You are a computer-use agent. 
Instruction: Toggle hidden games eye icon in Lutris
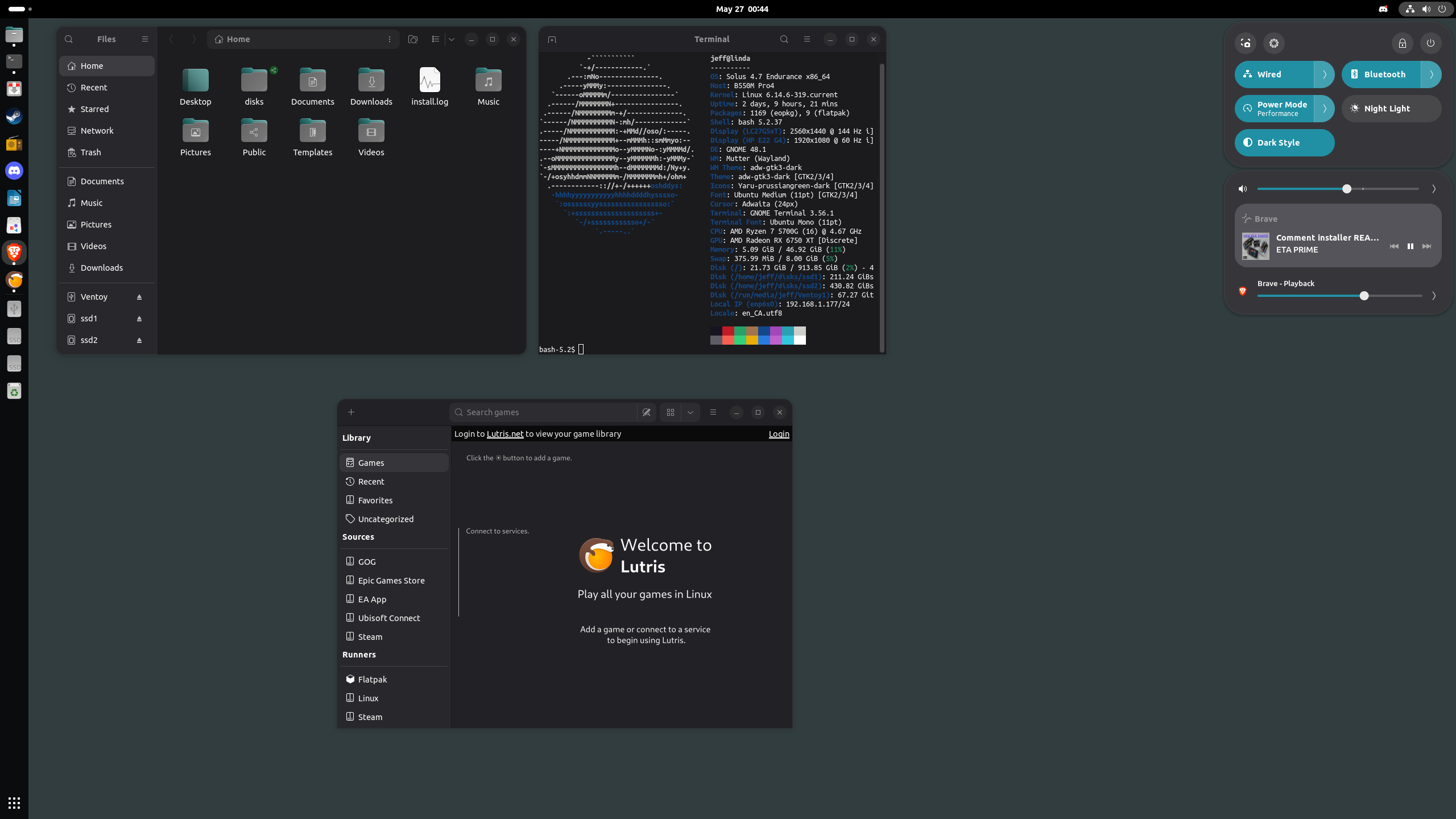[647, 412]
